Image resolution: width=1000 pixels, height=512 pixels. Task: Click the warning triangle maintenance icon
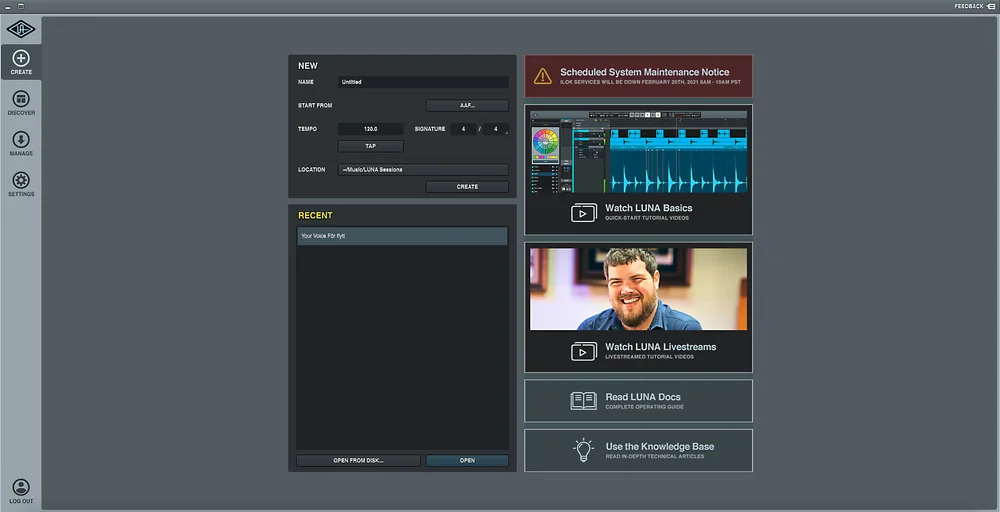click(x=543, y=76)
